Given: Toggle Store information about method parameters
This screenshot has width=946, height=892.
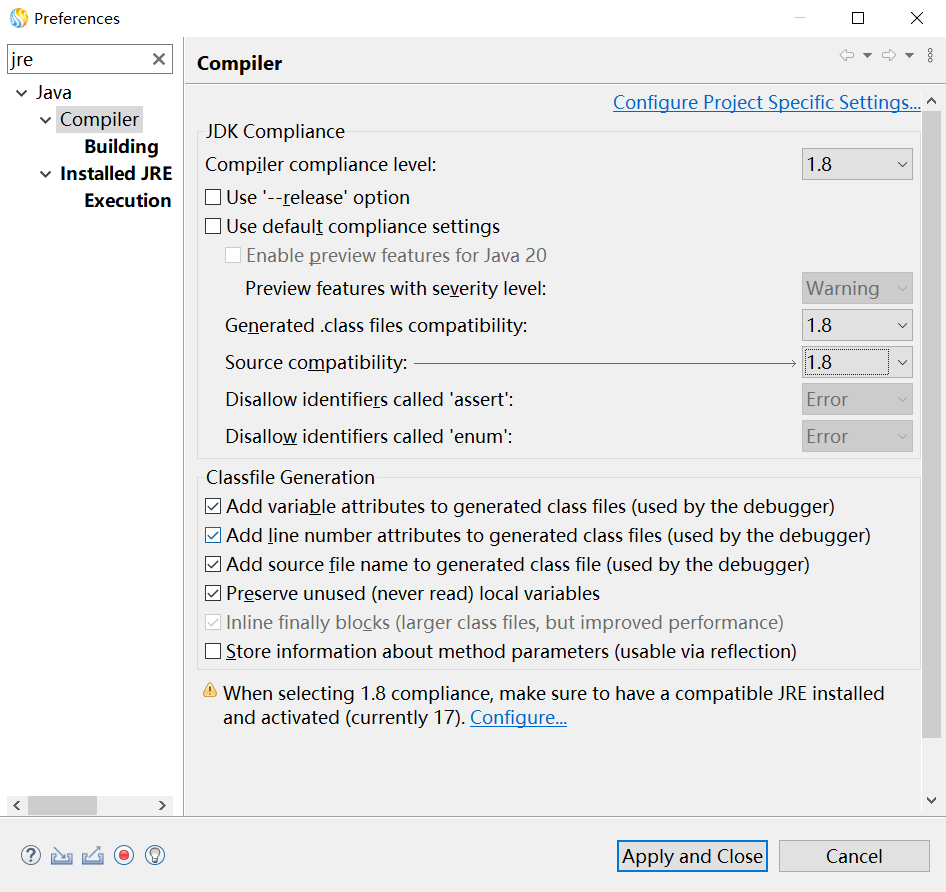Looking at the screenshot, I should point(213,652).
